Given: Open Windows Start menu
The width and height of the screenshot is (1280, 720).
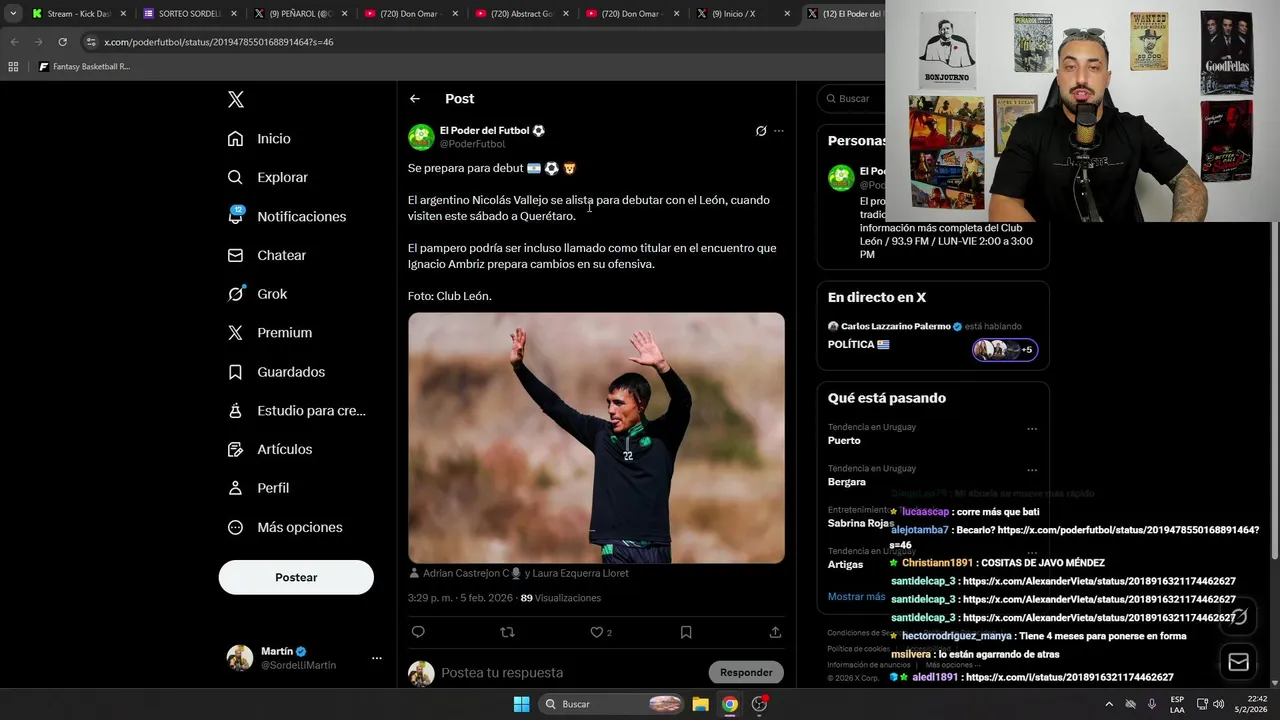Looking at the screenshot, I should click(x=521, y=704).
